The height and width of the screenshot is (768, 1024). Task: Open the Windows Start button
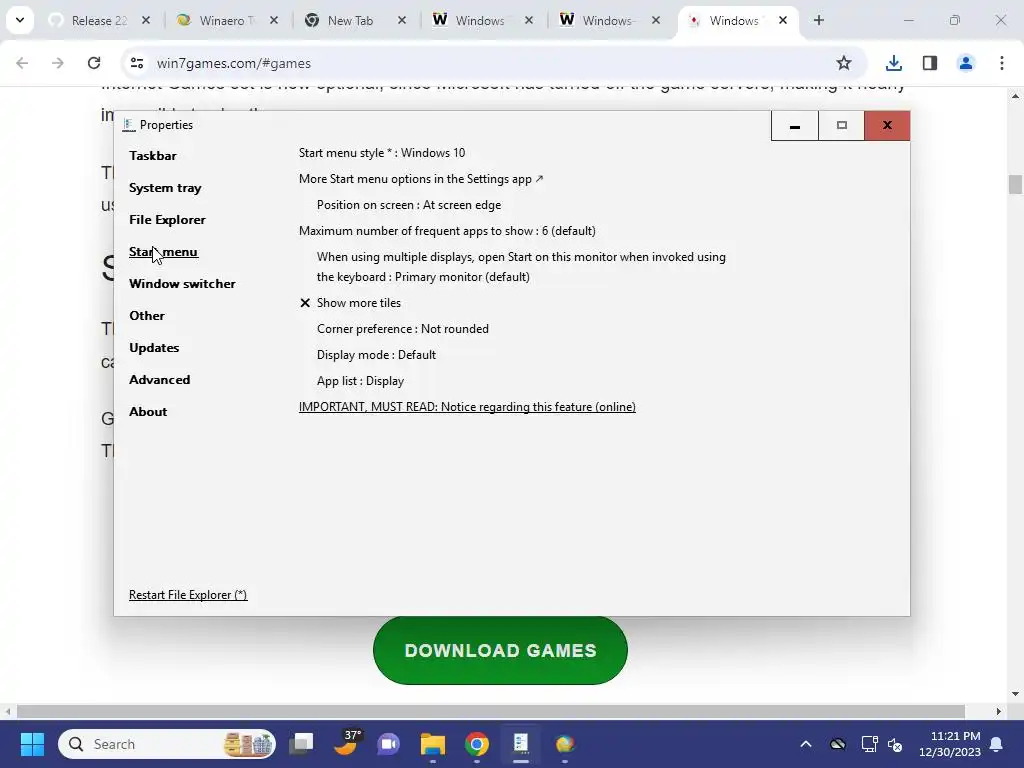[x=32, y=744]
